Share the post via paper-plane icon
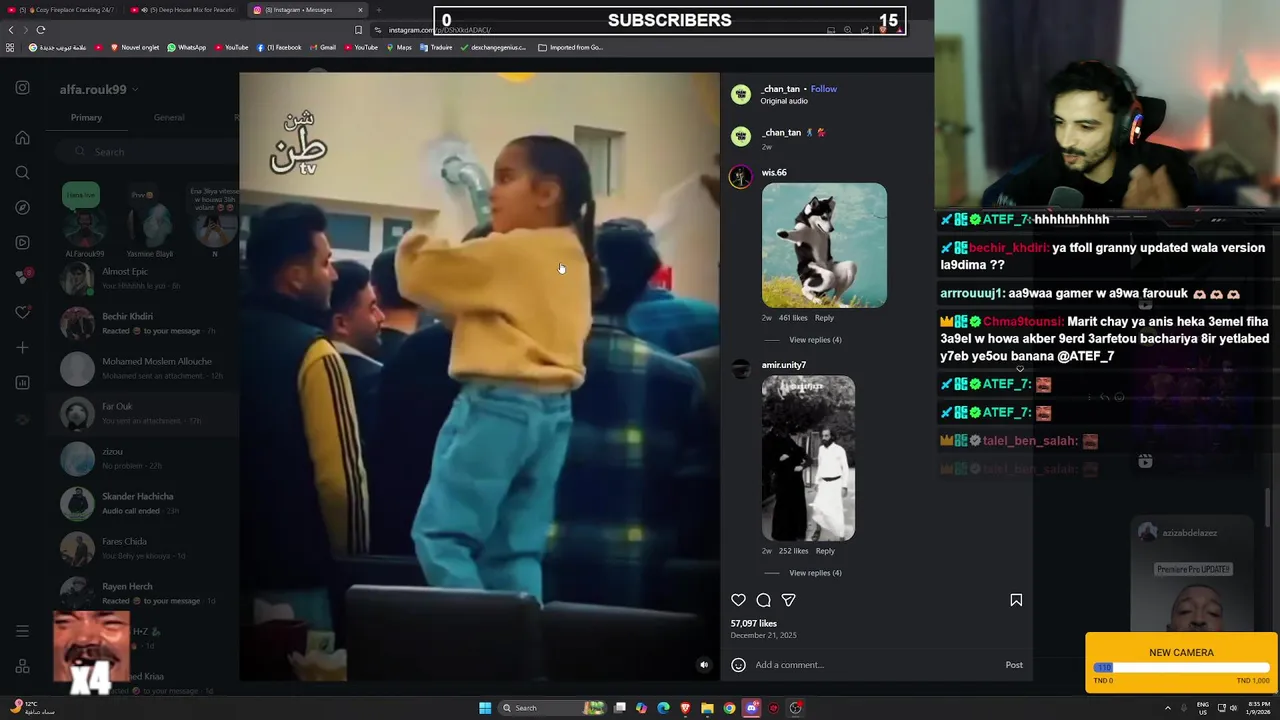The height and width of the screenshot is (720, 1280). (x=788, y=600)
